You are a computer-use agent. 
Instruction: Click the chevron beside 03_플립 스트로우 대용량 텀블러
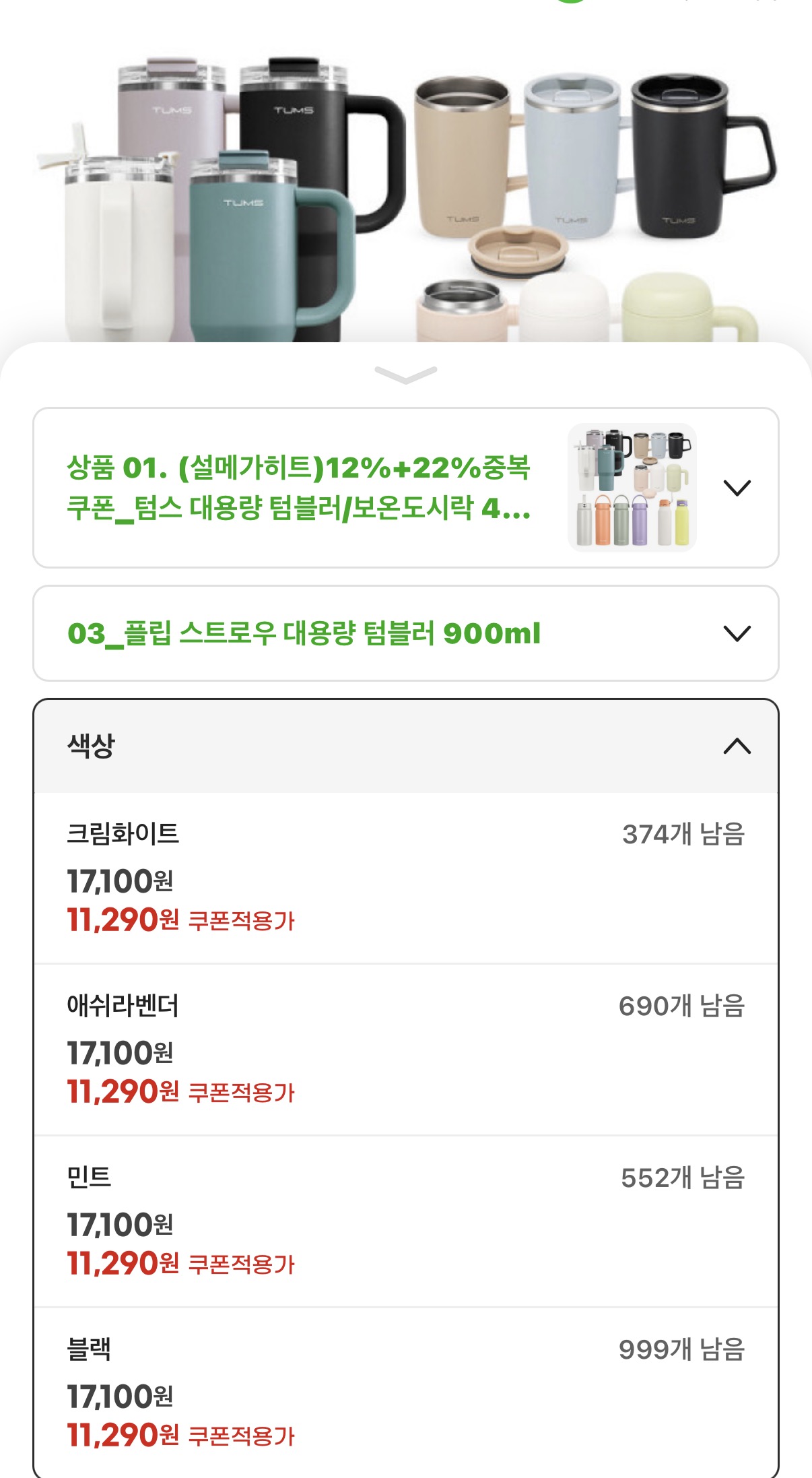coord(737,633)
